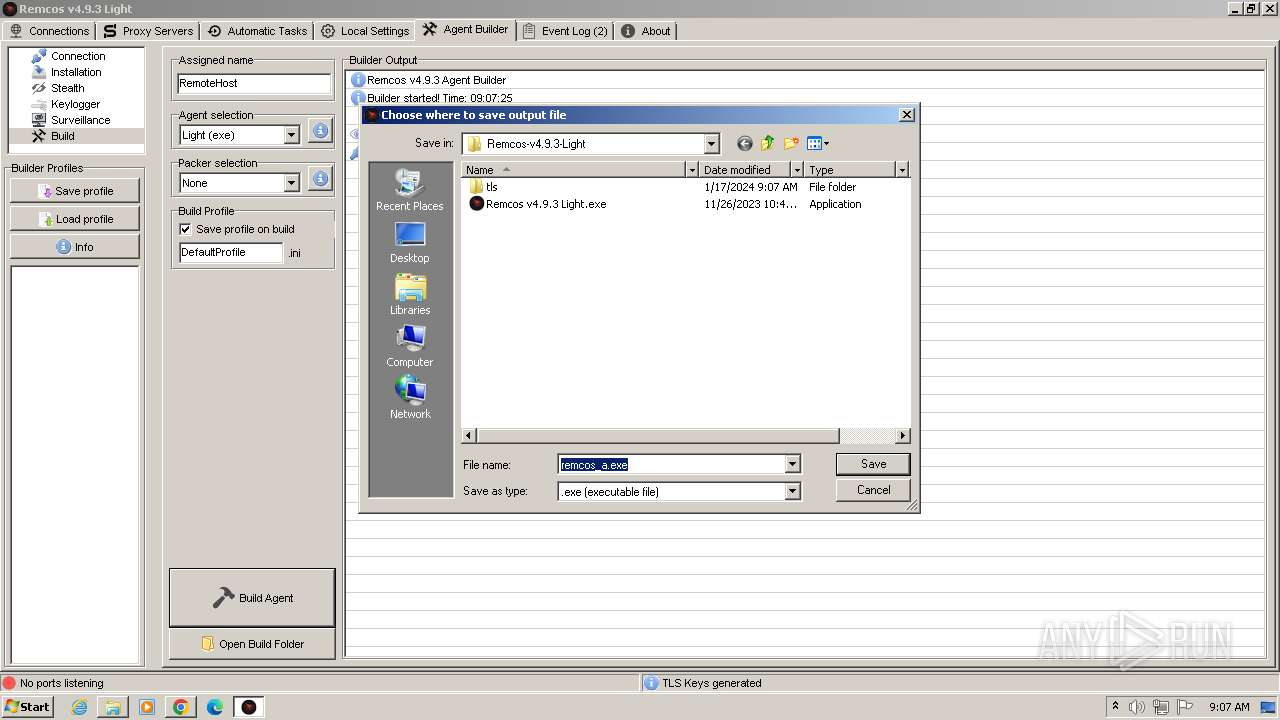Open Computer in places bar
Image resolution: width=1280 pixels, height=720 pixels.
pyautogui.click(x=410, y=346)
